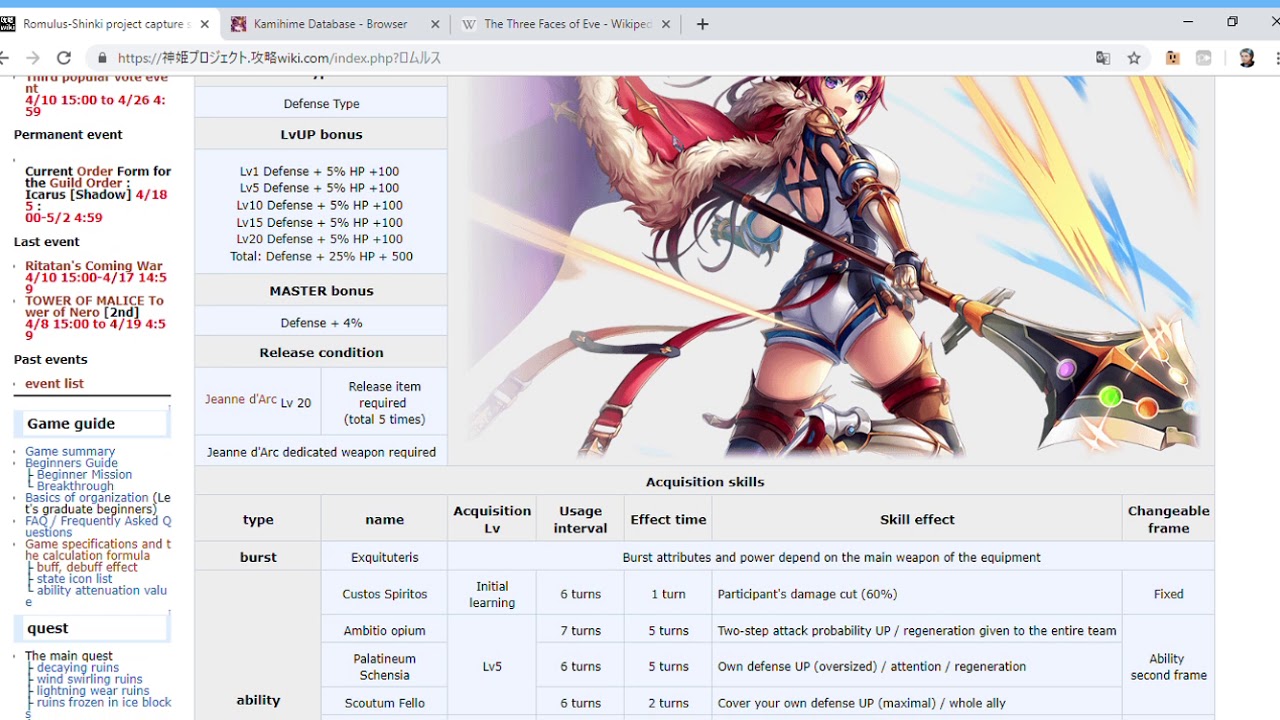
Task: Click the Custos Spiritos ability cell
Action: 384,594
